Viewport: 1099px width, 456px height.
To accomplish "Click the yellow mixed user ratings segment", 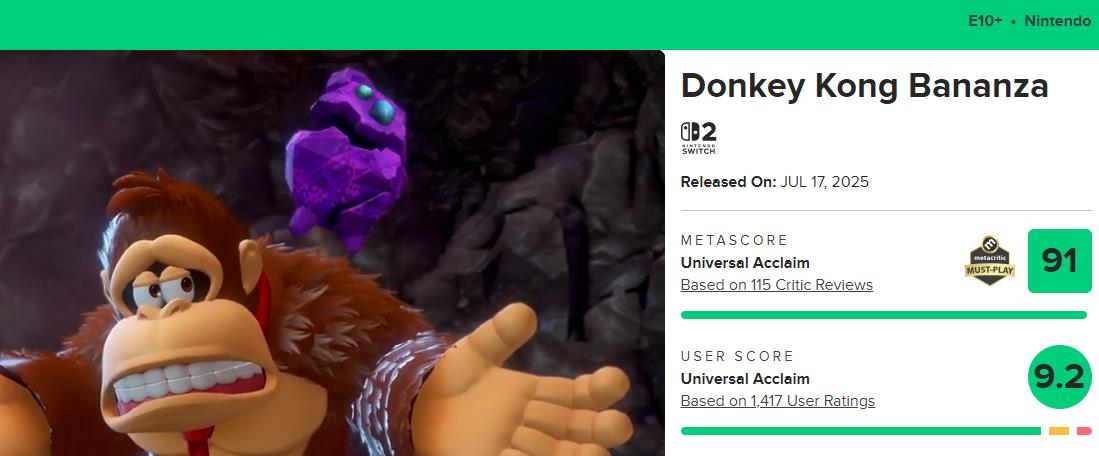I will tap(1058, 431).
